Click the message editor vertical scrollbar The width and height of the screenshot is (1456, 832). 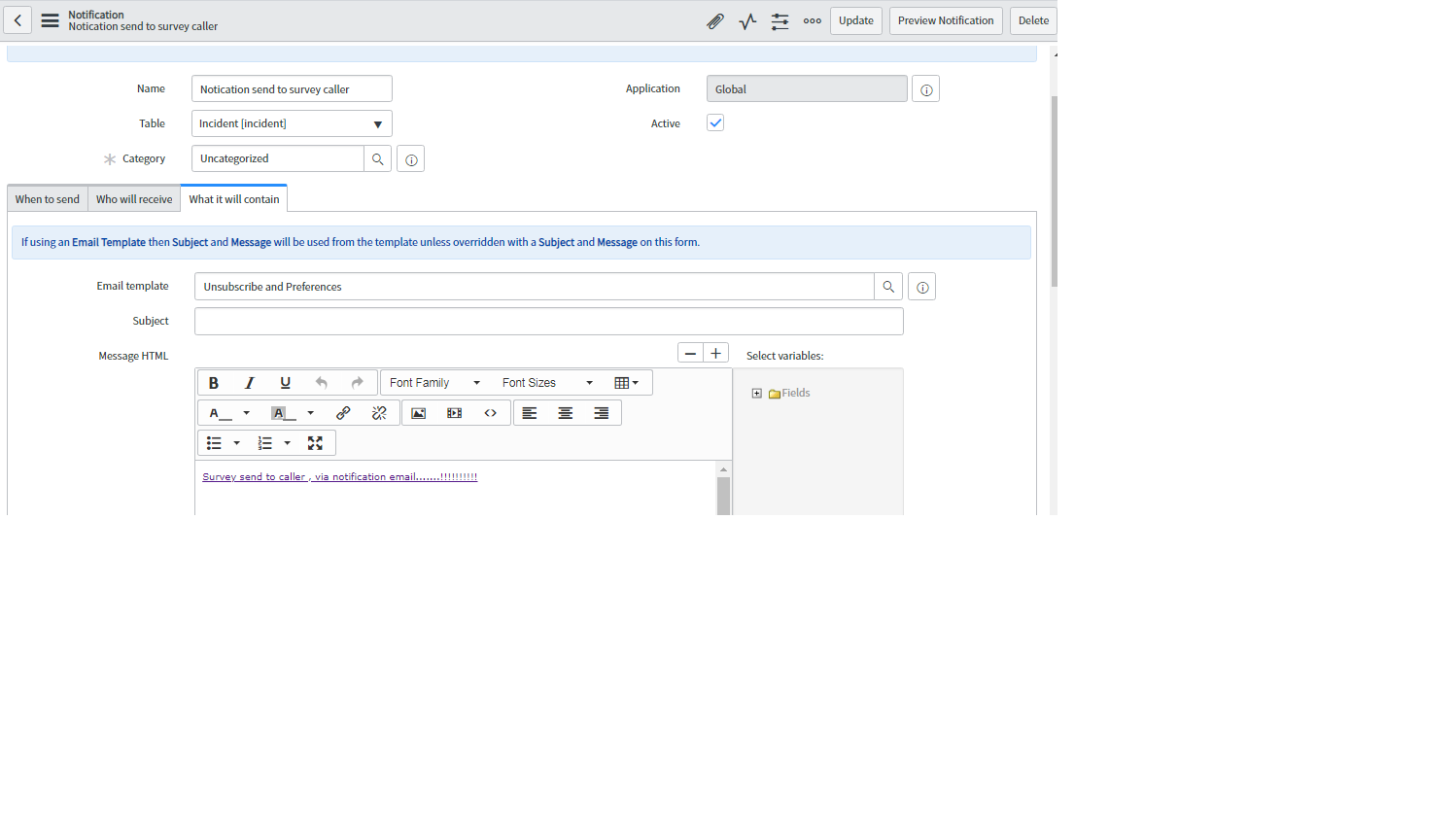pyautogui.click(x=723, y=494)
